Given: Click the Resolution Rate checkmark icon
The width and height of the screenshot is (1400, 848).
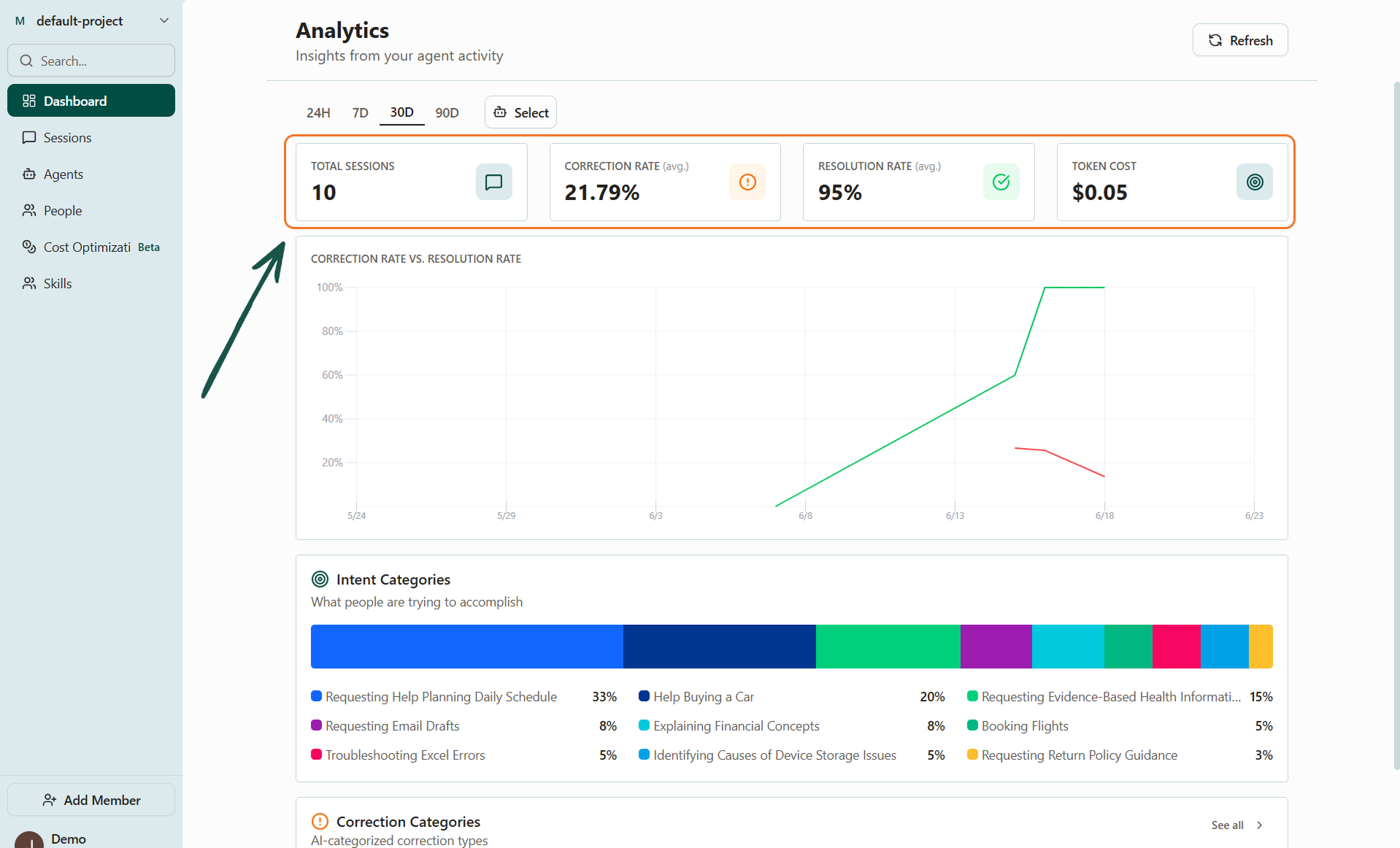Looking at the screenshot, I should coord(1001,182).
